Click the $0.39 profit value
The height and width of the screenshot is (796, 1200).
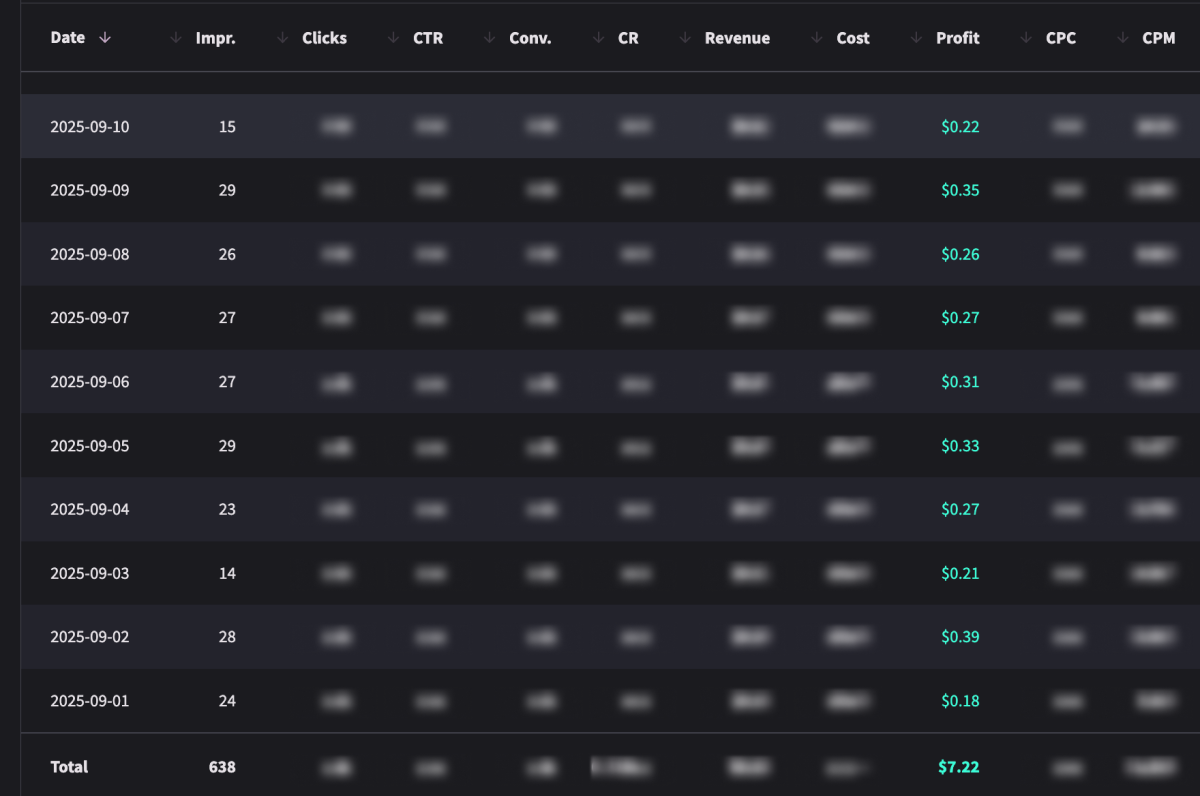pyautogui.click(x=960, y=637)
